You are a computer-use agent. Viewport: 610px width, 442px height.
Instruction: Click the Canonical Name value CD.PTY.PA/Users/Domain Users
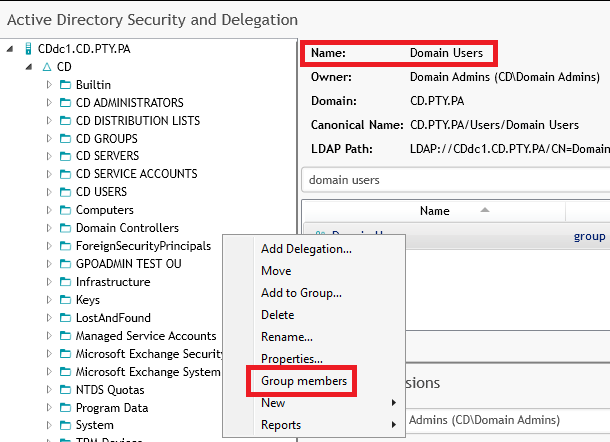click(x=494, y=125)
